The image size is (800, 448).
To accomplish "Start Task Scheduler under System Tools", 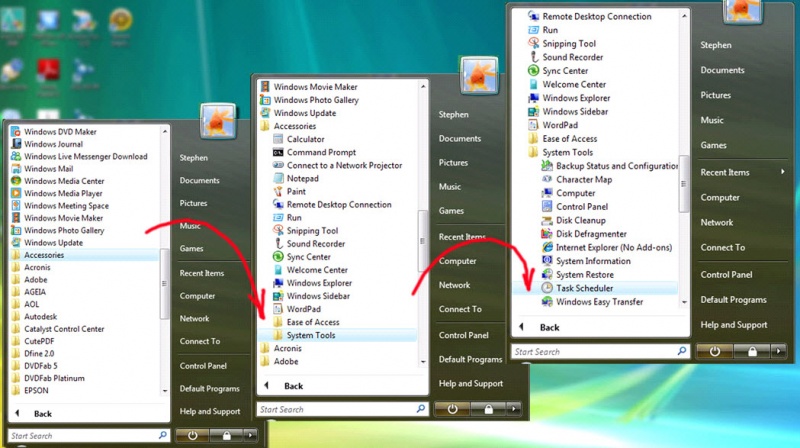I will (x=584, y=288).
